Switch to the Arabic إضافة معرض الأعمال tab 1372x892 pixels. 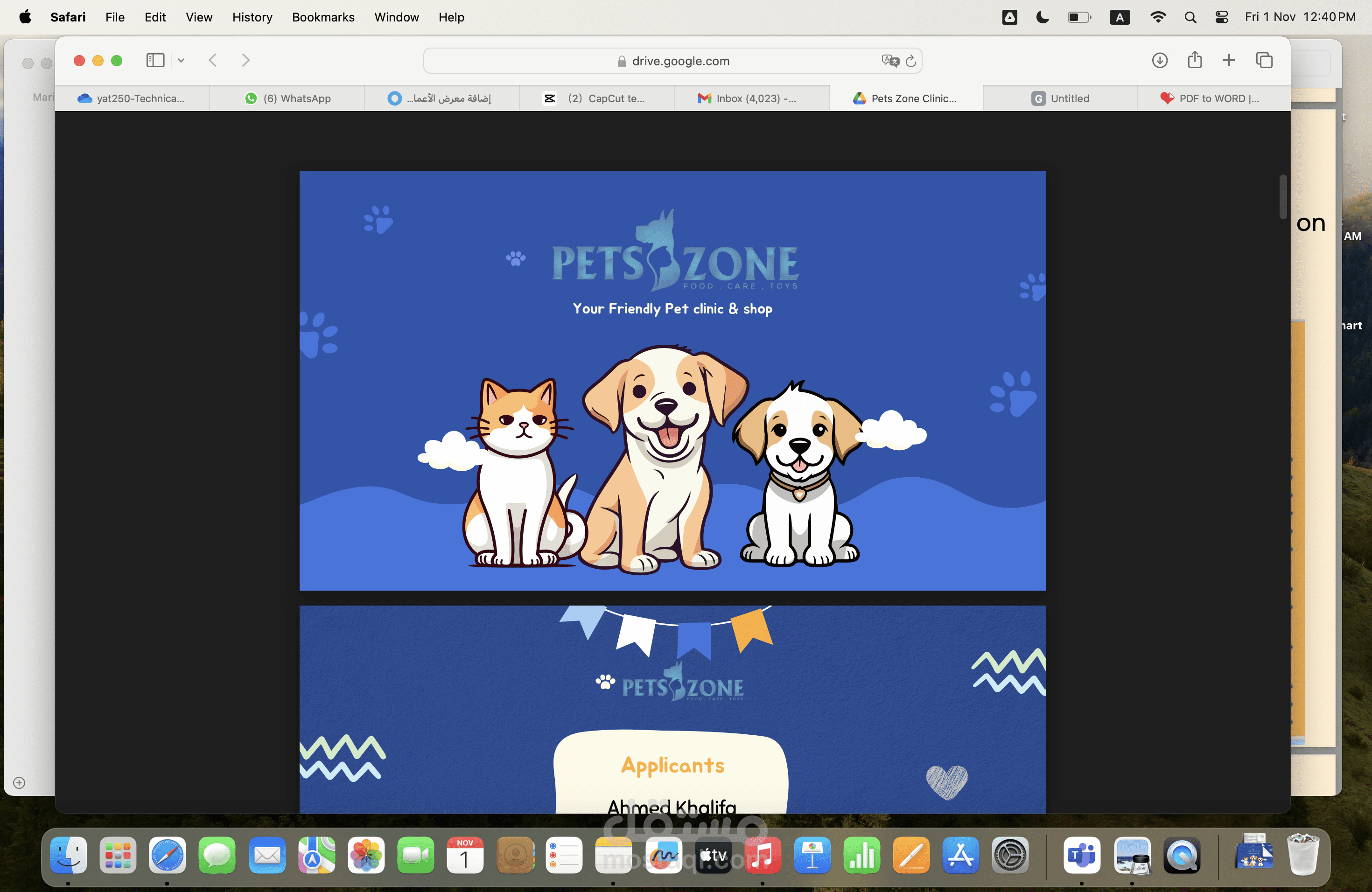click(441, 98)
